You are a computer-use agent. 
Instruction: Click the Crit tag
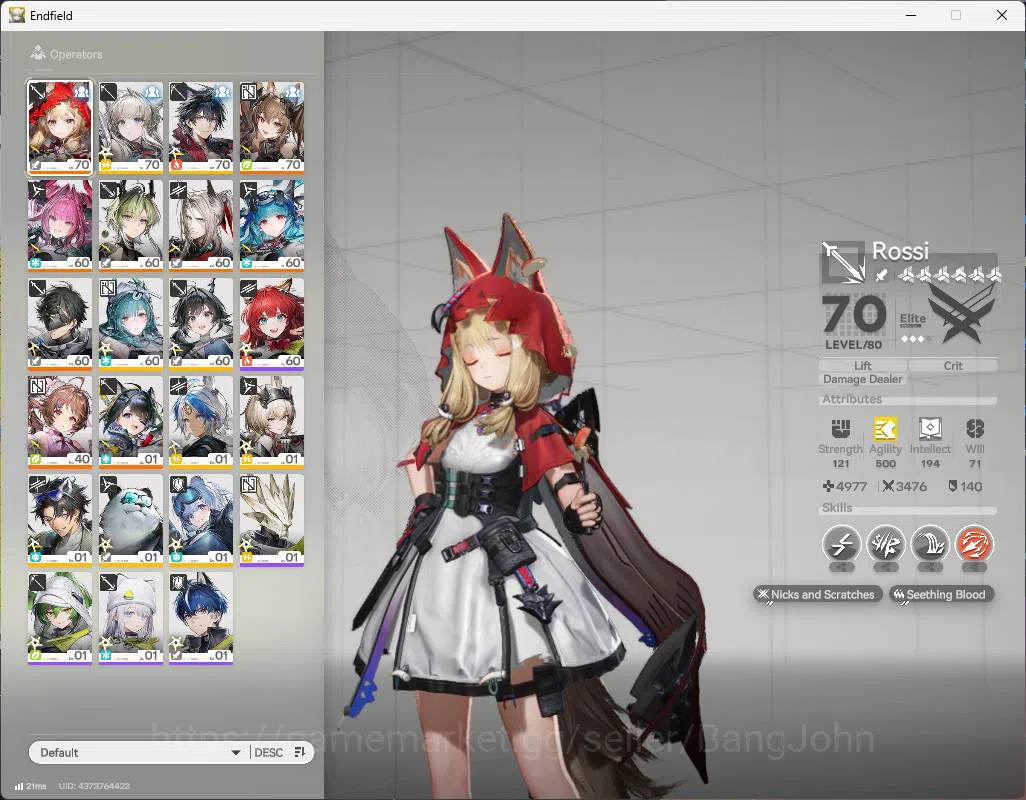click(x=953, y=366)
